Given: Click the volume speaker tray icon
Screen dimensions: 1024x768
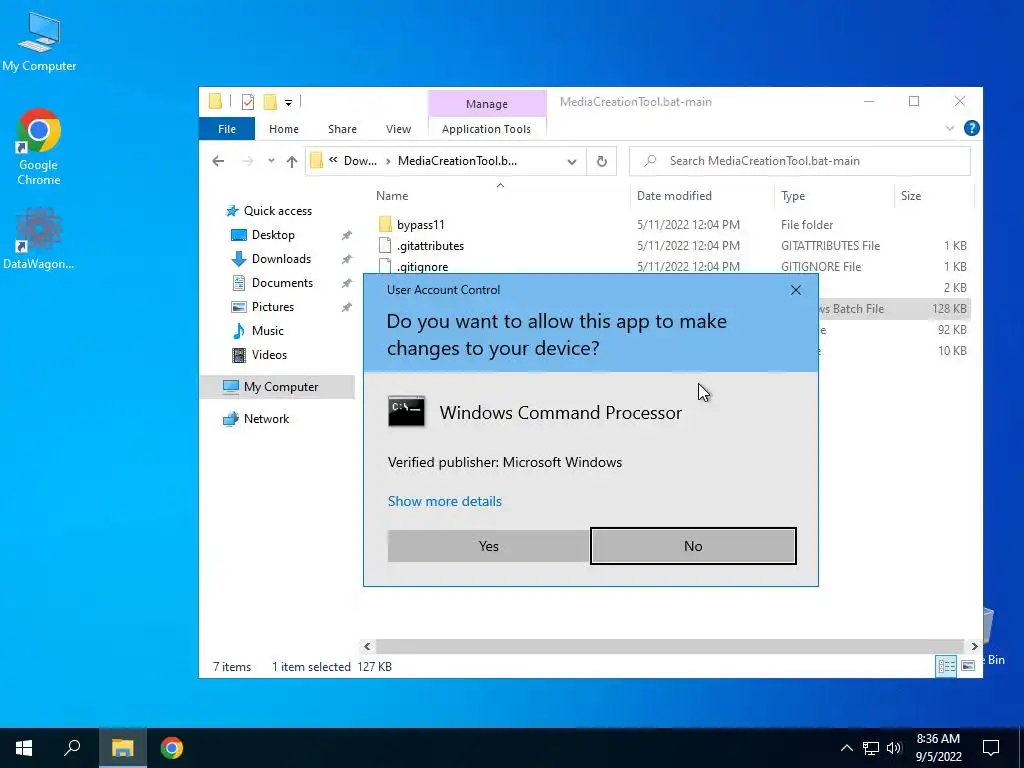Looking at the screenshot, I should (x=894, y=748).
